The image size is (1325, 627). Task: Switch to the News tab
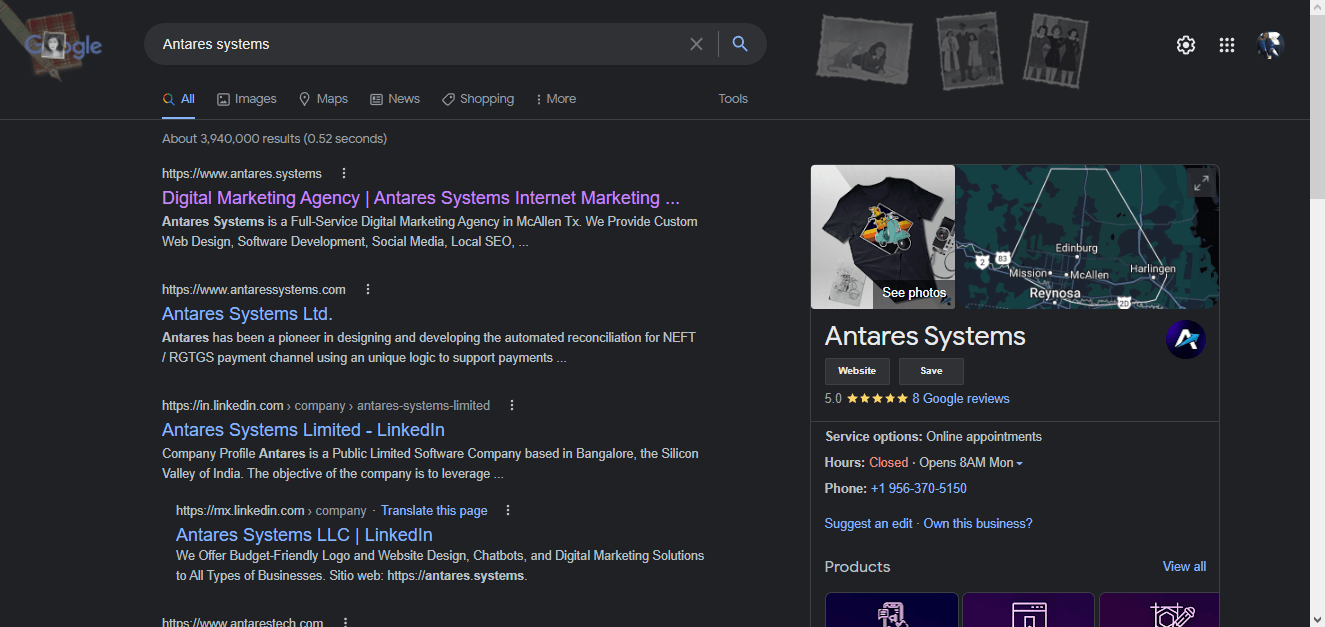coord(395,99)
